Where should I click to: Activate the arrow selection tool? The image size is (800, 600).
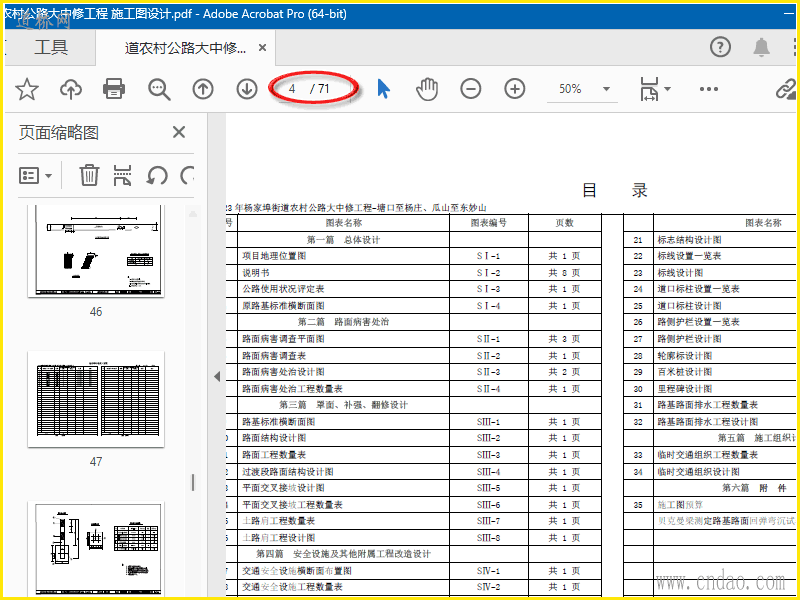point(383,89)
